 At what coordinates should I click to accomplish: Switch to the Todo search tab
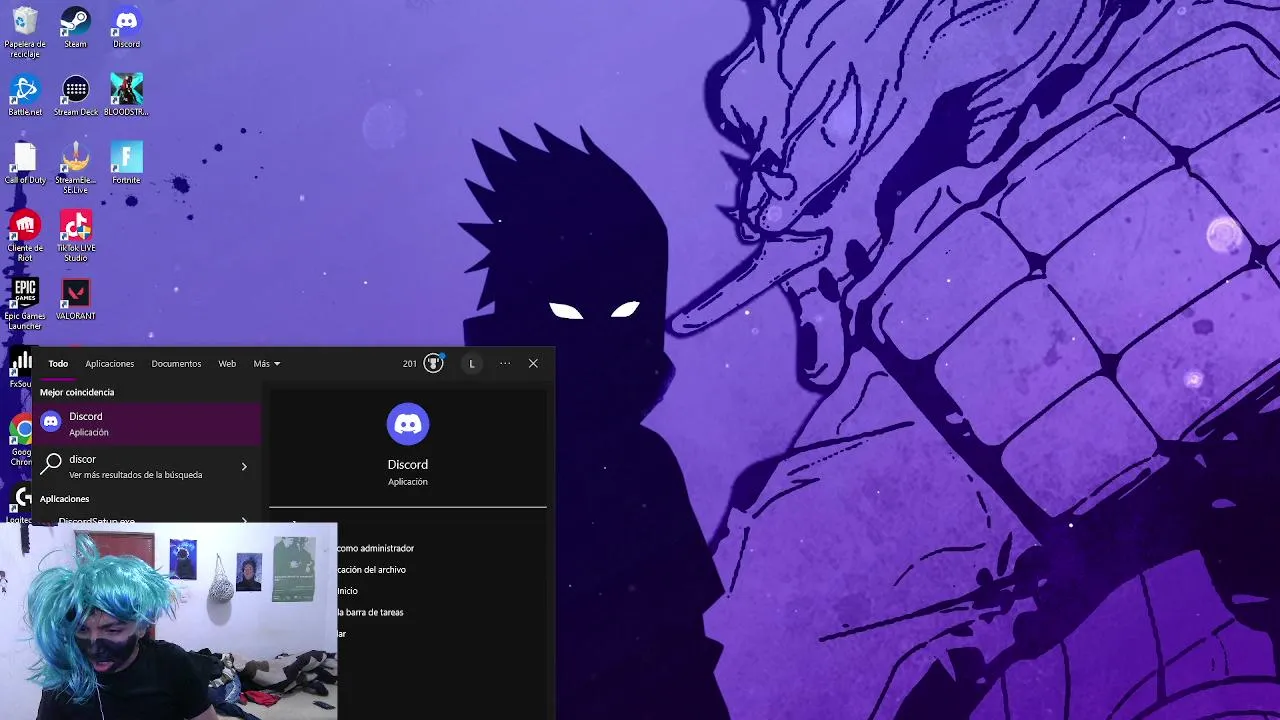click(58, 364)
